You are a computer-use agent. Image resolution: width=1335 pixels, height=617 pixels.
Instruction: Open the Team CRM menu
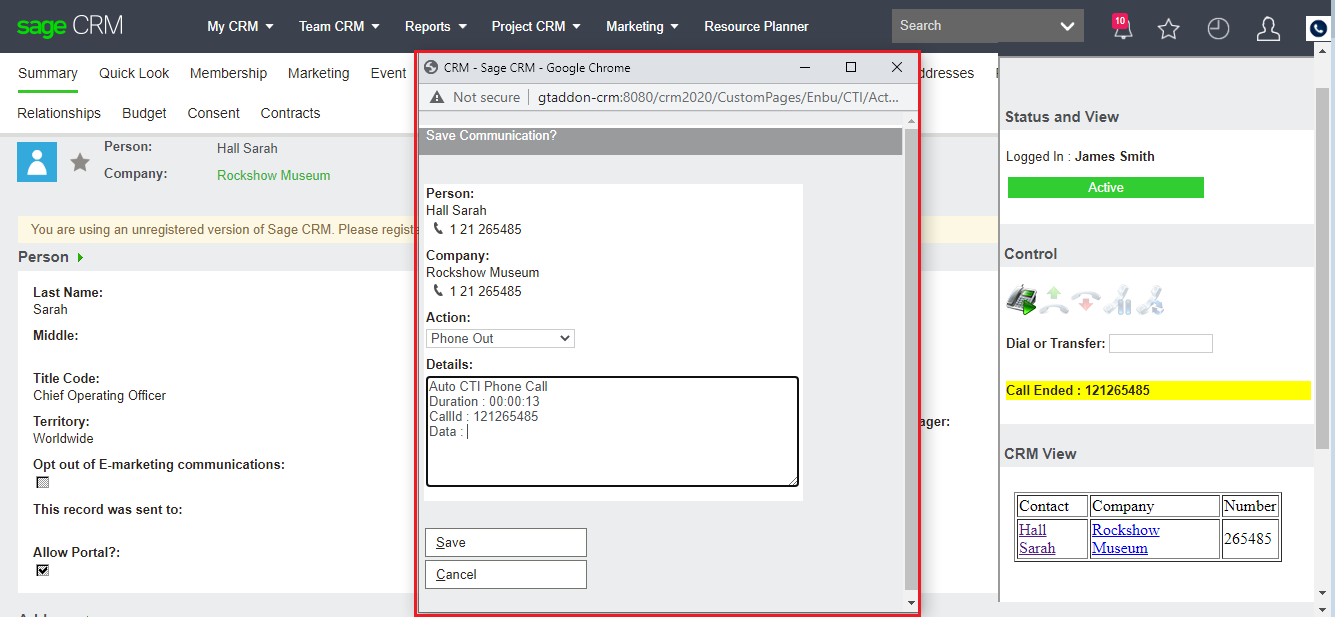click(x=339, y=26)
